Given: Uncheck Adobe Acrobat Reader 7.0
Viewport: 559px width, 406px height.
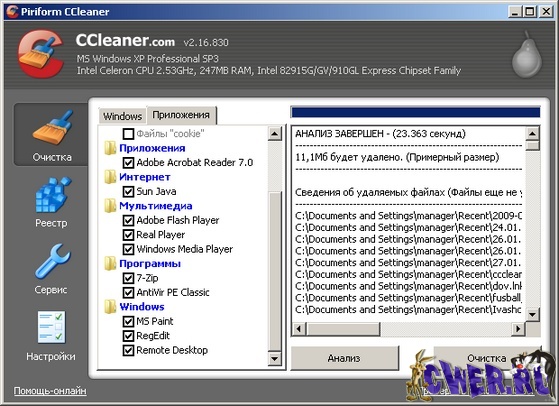Looking at the screenshot, I should (128, 163).
